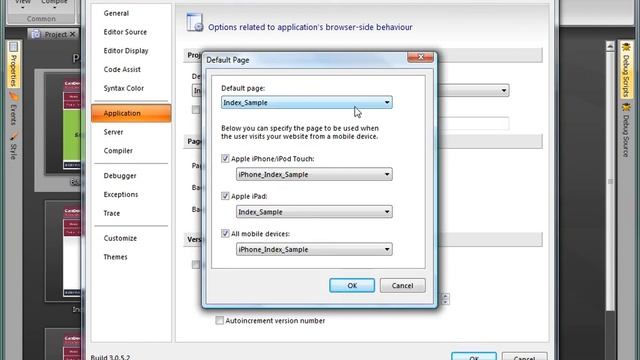
Task: Toggle the All mobile devices checkbox
Action: 225,233
